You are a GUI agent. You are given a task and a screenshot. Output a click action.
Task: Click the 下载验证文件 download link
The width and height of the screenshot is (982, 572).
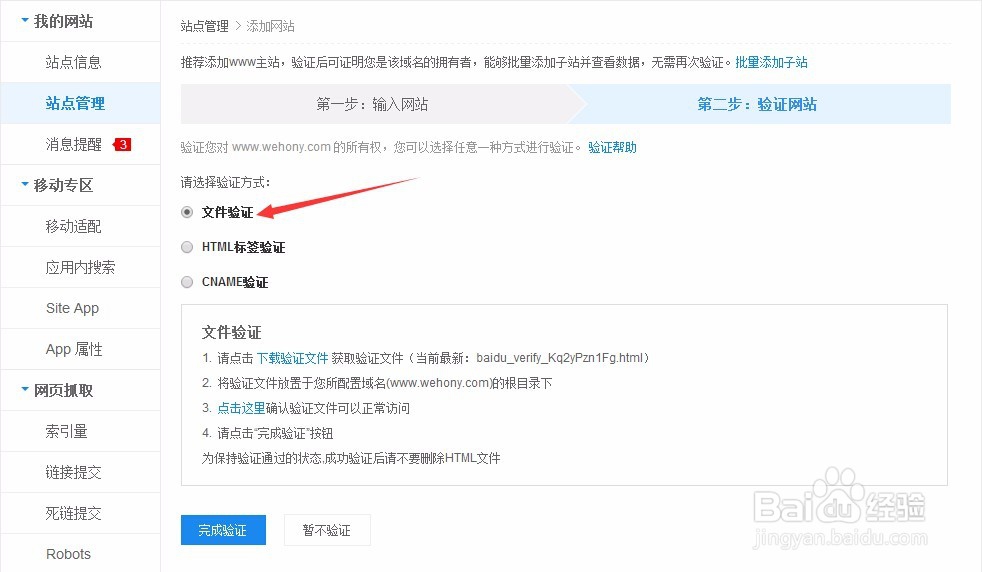click(x=292, y=358)
